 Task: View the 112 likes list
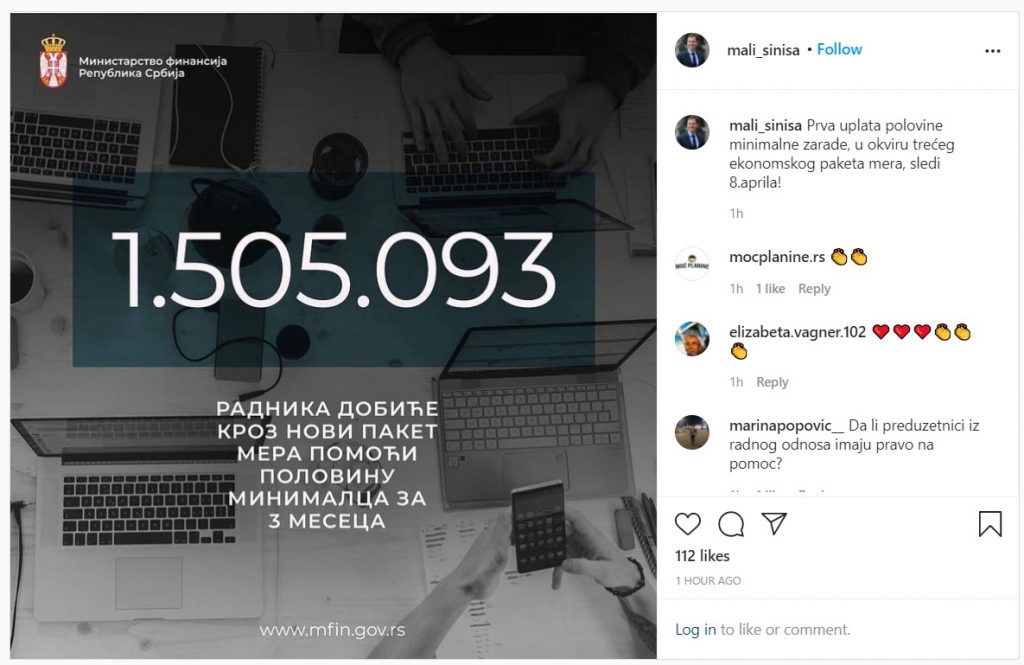click(x=702, y=556)
